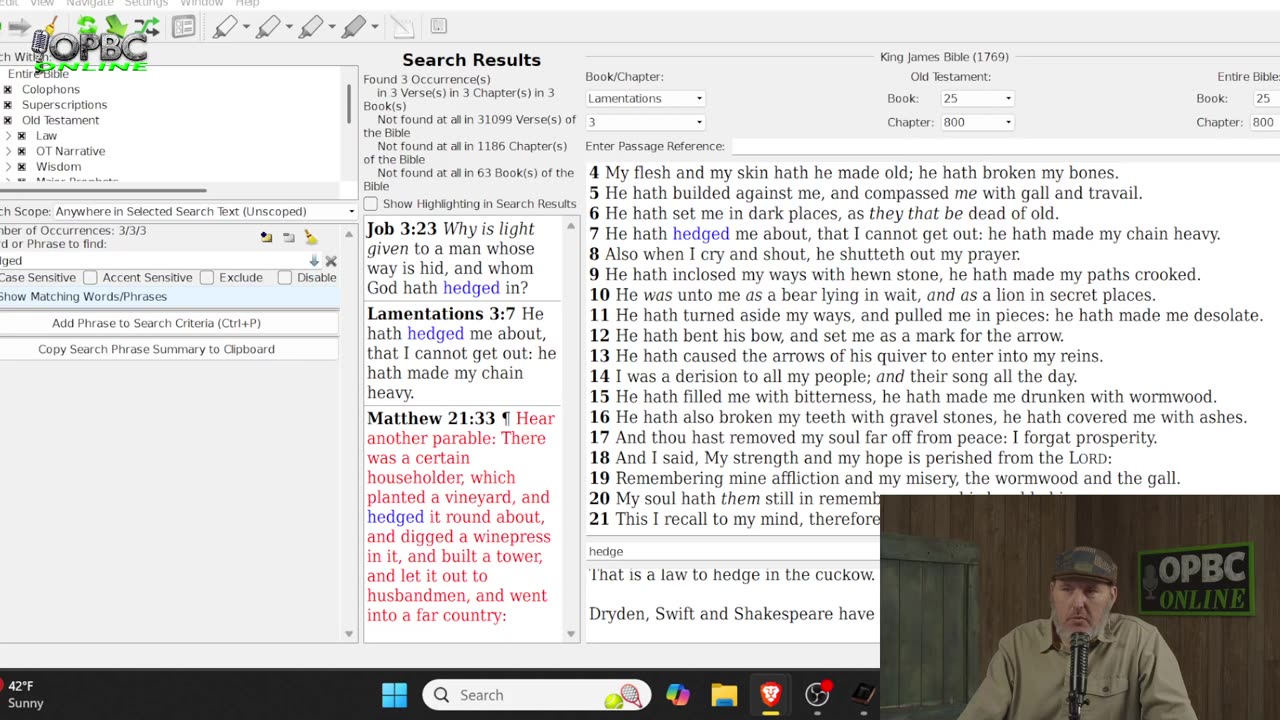Open File Explorer from the taskbar
The image size is (1280, 720).
(724, 695)
